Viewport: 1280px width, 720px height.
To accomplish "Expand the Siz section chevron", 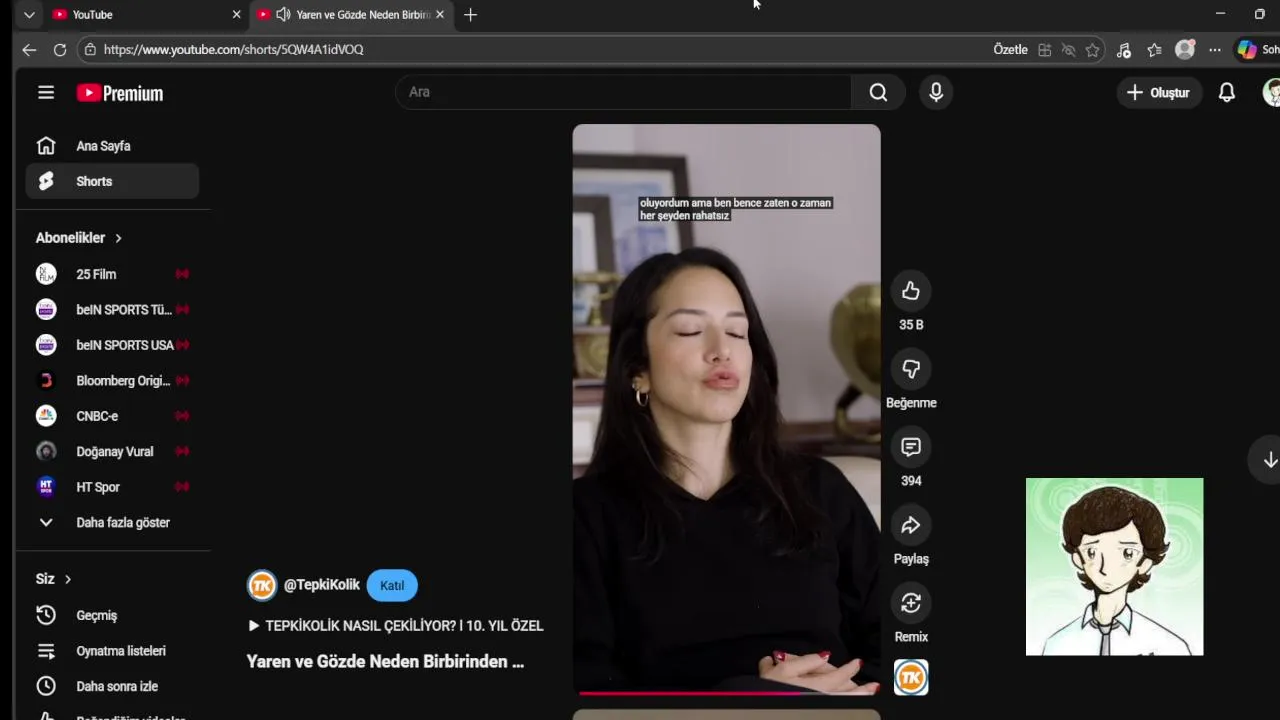I will point(68,579).
